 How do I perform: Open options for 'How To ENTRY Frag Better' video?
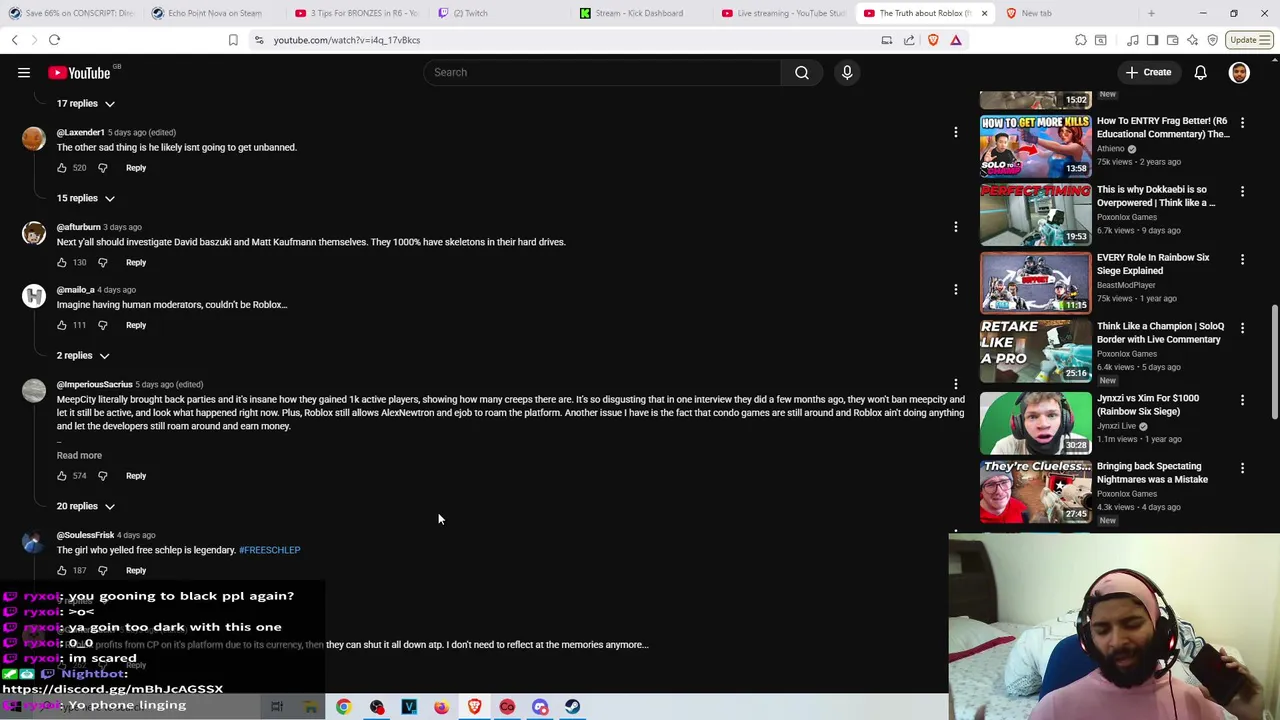[1242, 122]
